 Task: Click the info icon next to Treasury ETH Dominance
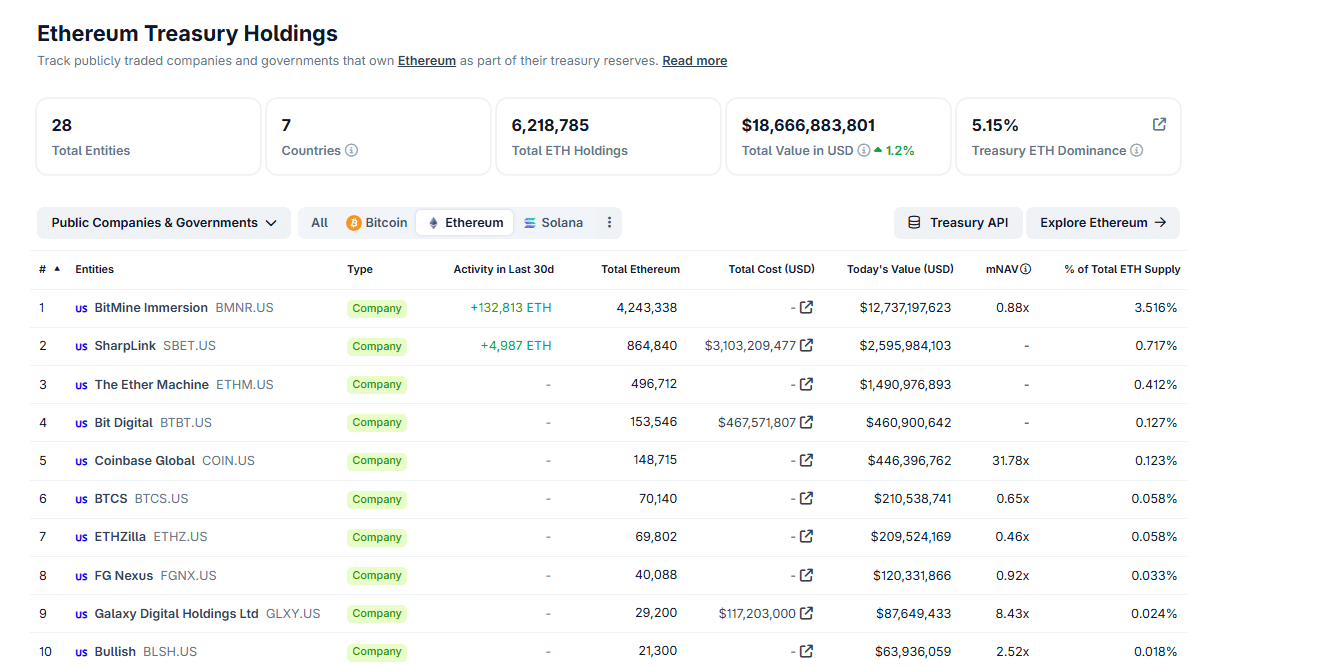(x=1137, y=150)
